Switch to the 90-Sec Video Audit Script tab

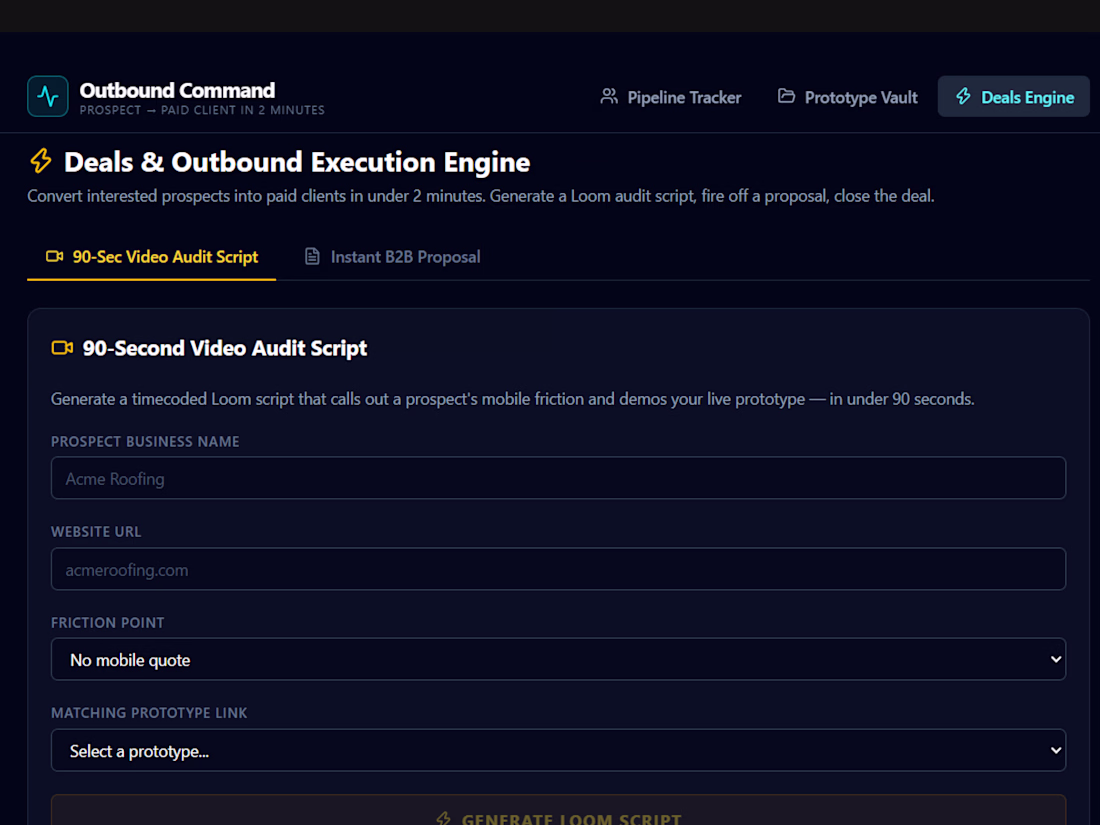click(152, 257)
